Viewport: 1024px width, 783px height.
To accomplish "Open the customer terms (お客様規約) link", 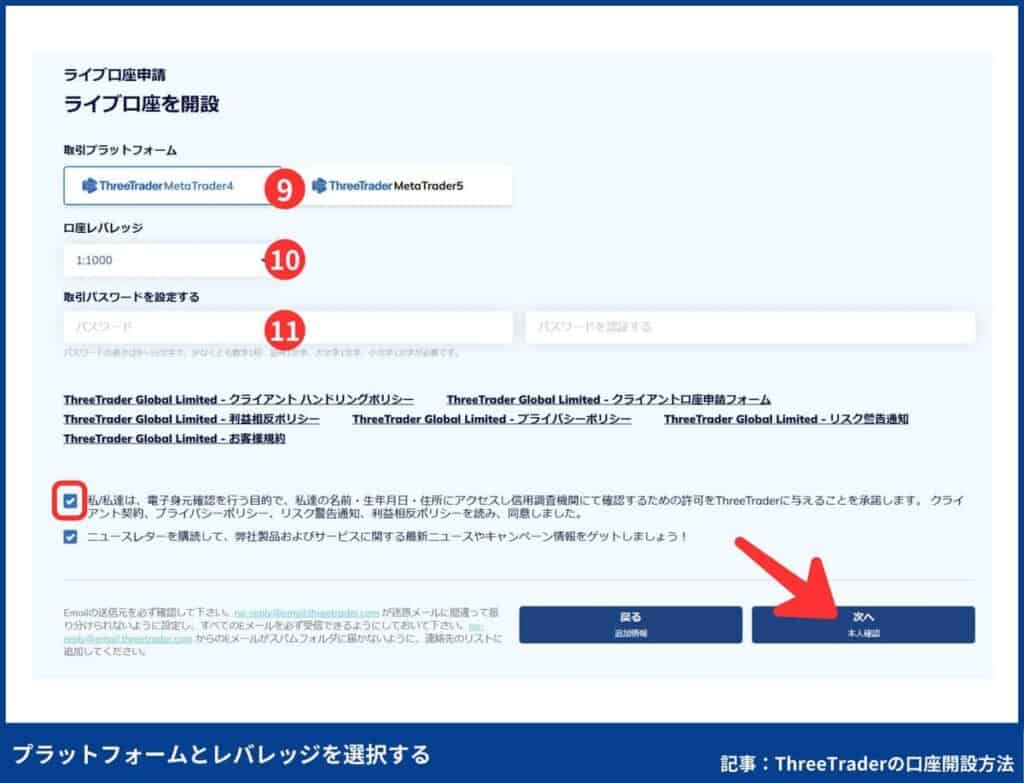I will pyautogui.click(x=174, y=439).
